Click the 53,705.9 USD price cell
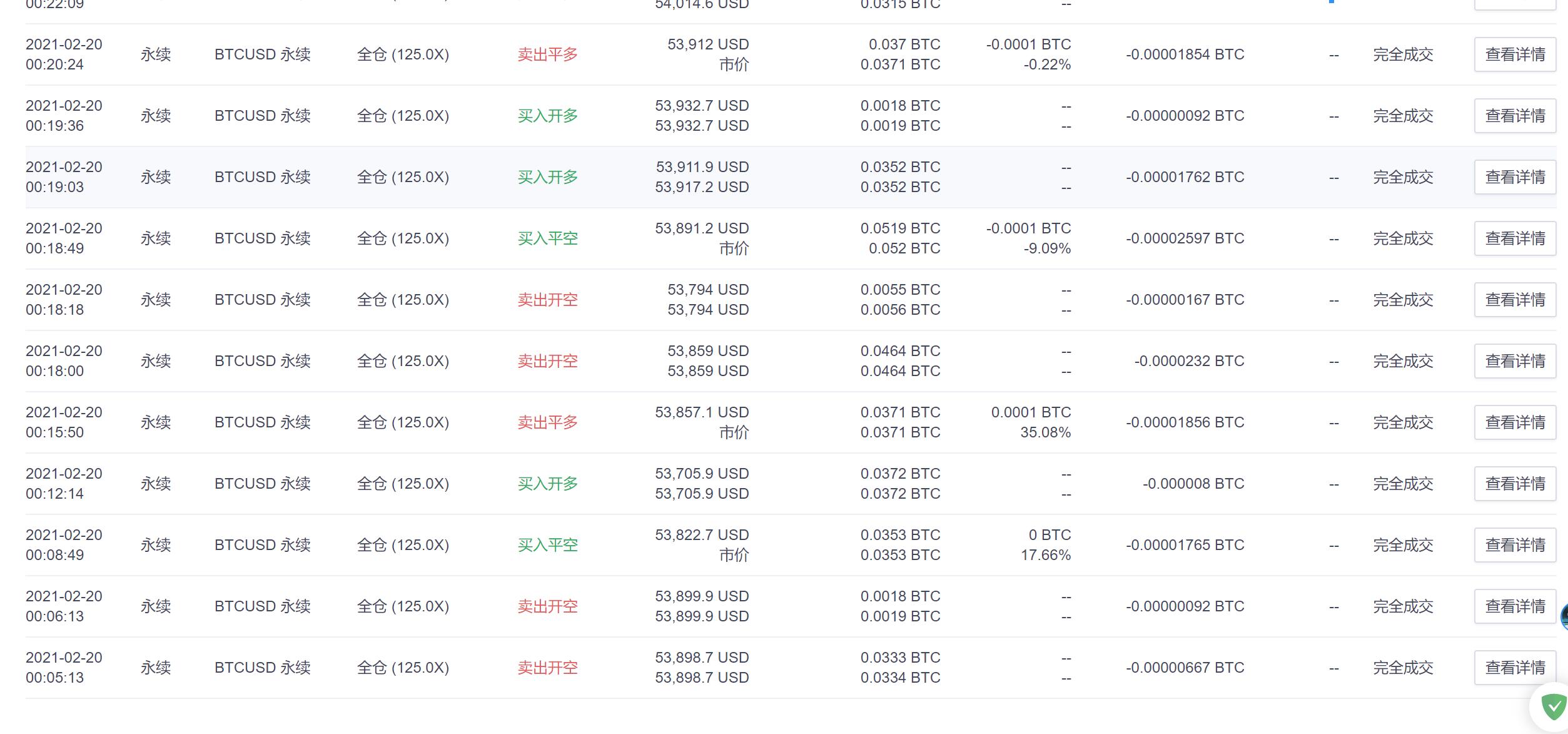This screenshot has height=734, width=1568. click(701, 474)
